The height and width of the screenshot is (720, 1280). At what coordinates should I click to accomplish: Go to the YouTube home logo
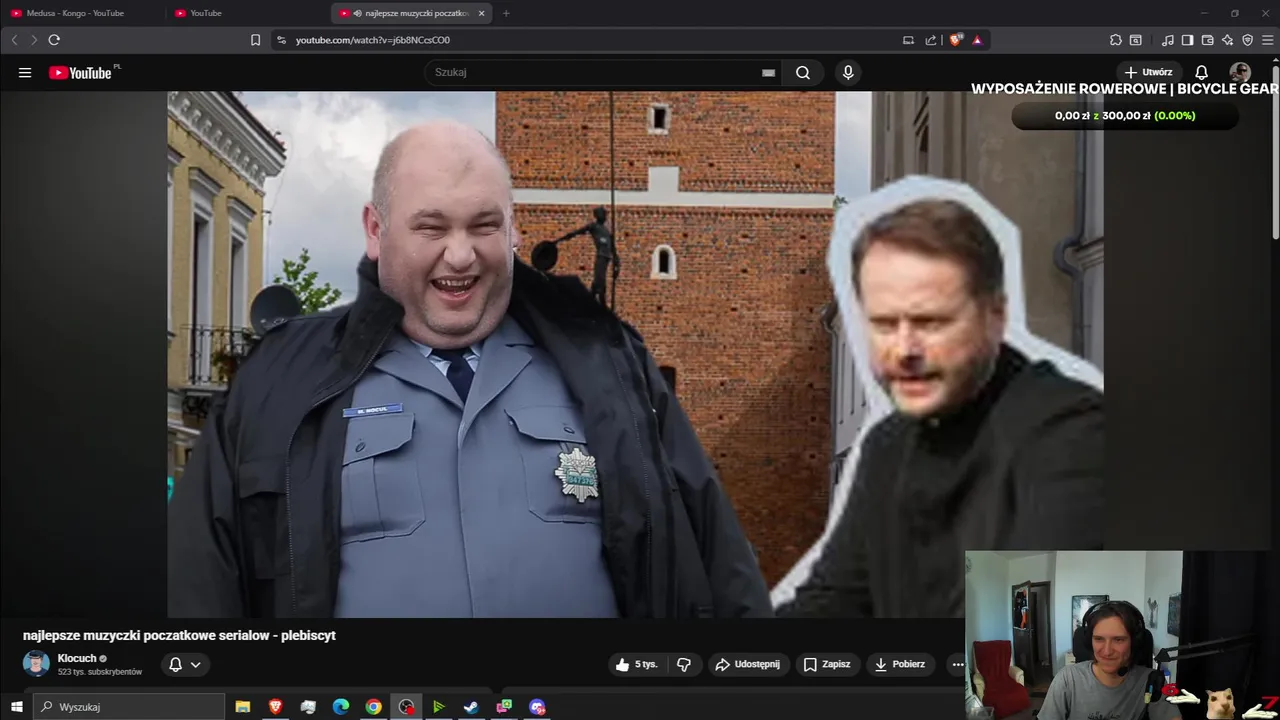point(80,72)
